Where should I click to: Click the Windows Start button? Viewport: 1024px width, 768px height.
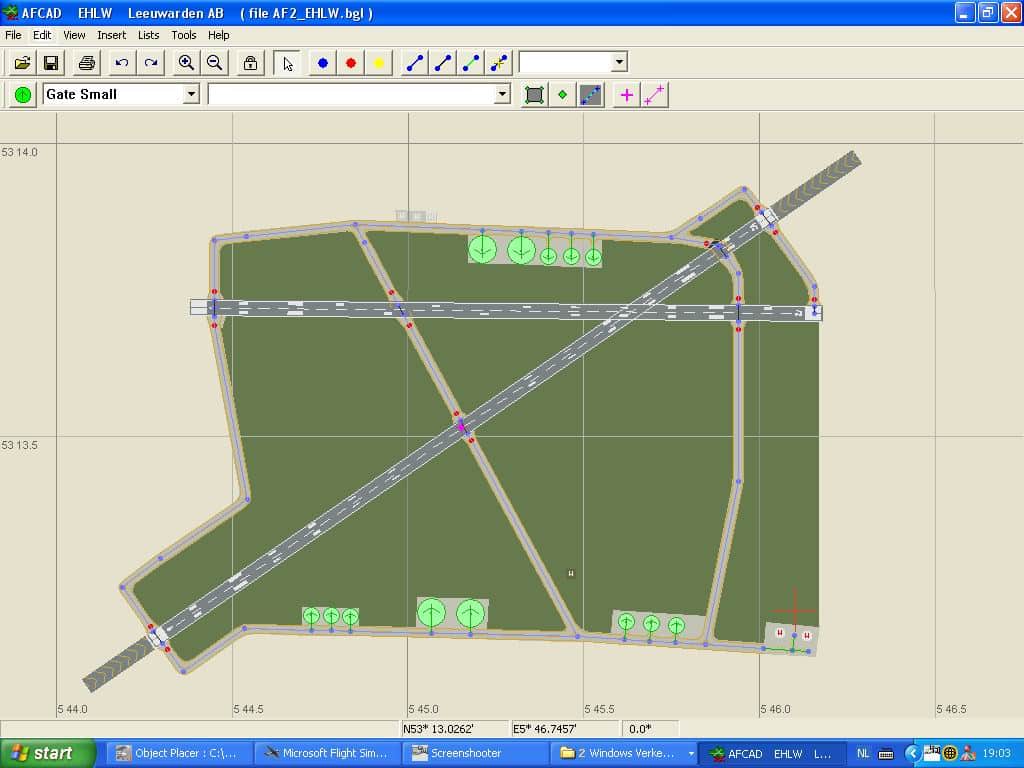(47, 753)
